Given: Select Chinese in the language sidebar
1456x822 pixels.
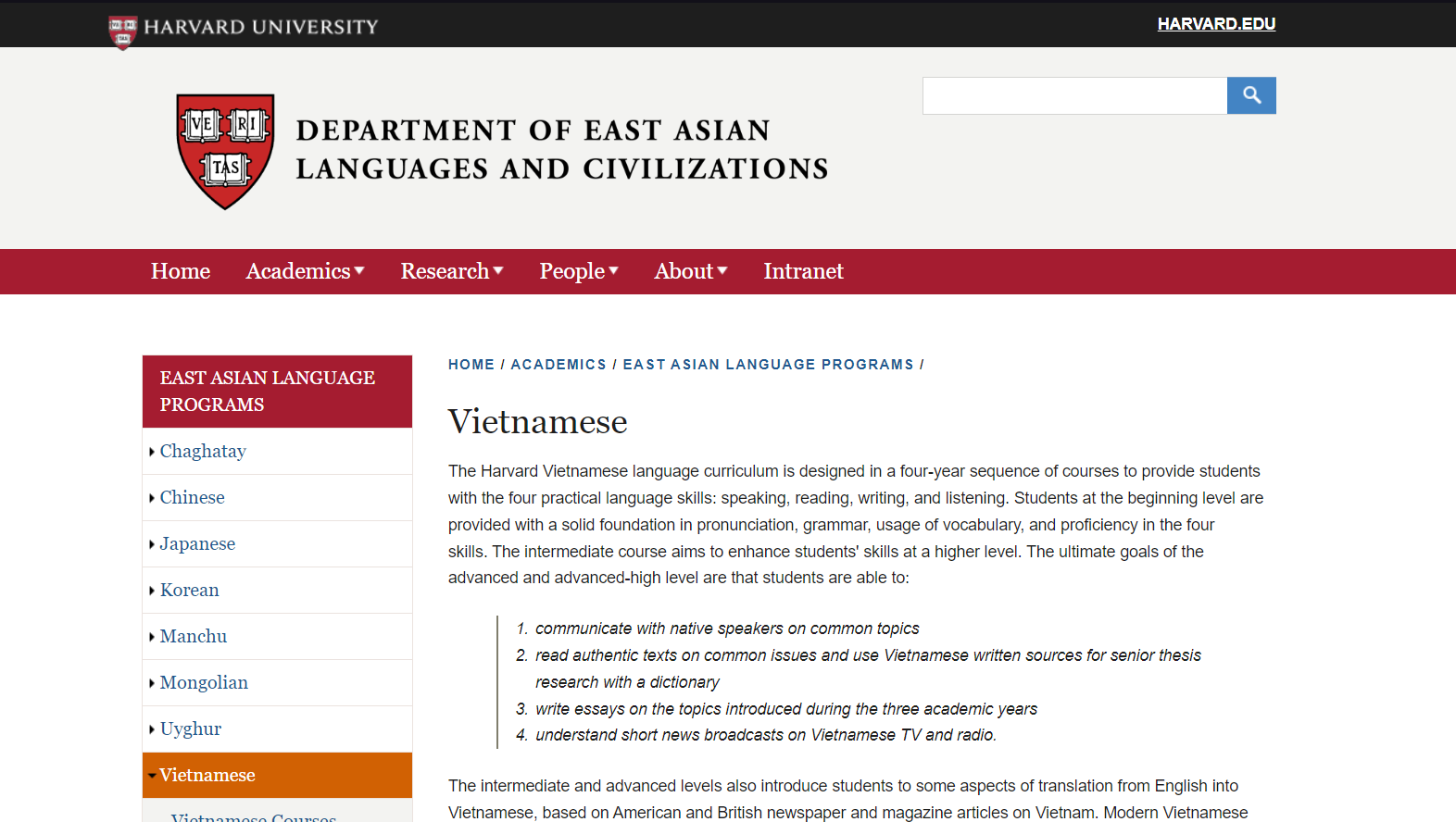Looking at the screenshot, I should point(192,497).
